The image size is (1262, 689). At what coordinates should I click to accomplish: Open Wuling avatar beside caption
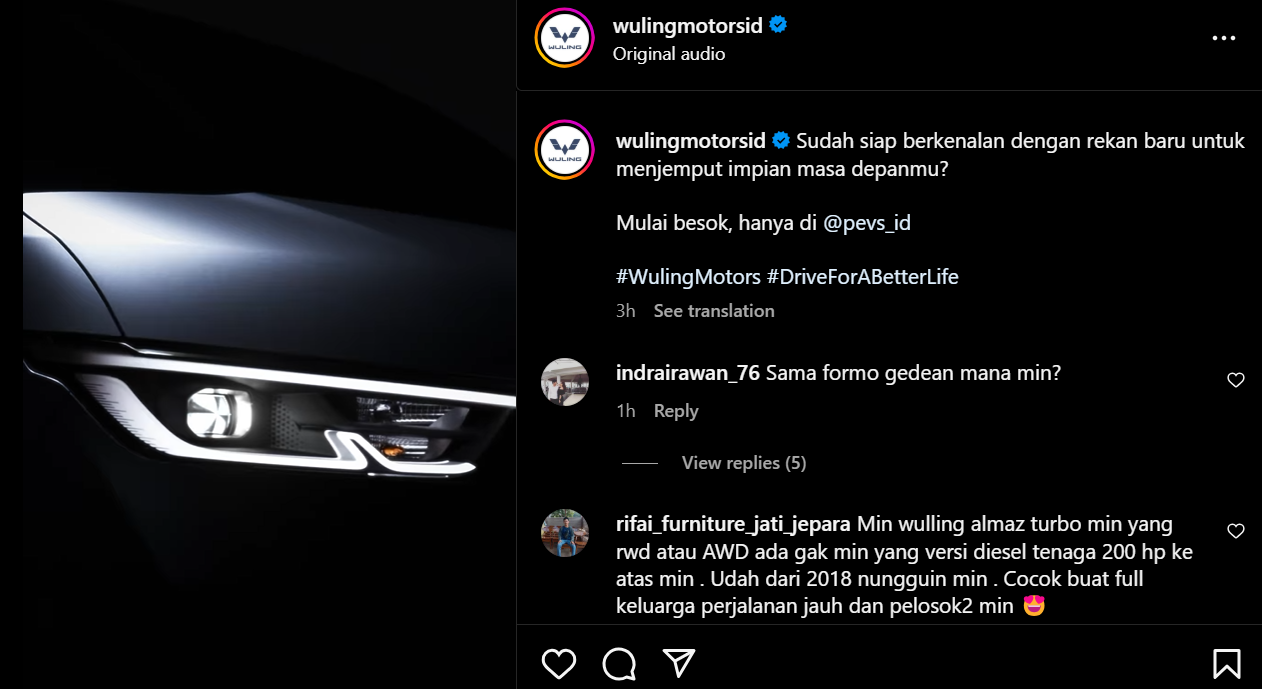pos(565,150)
